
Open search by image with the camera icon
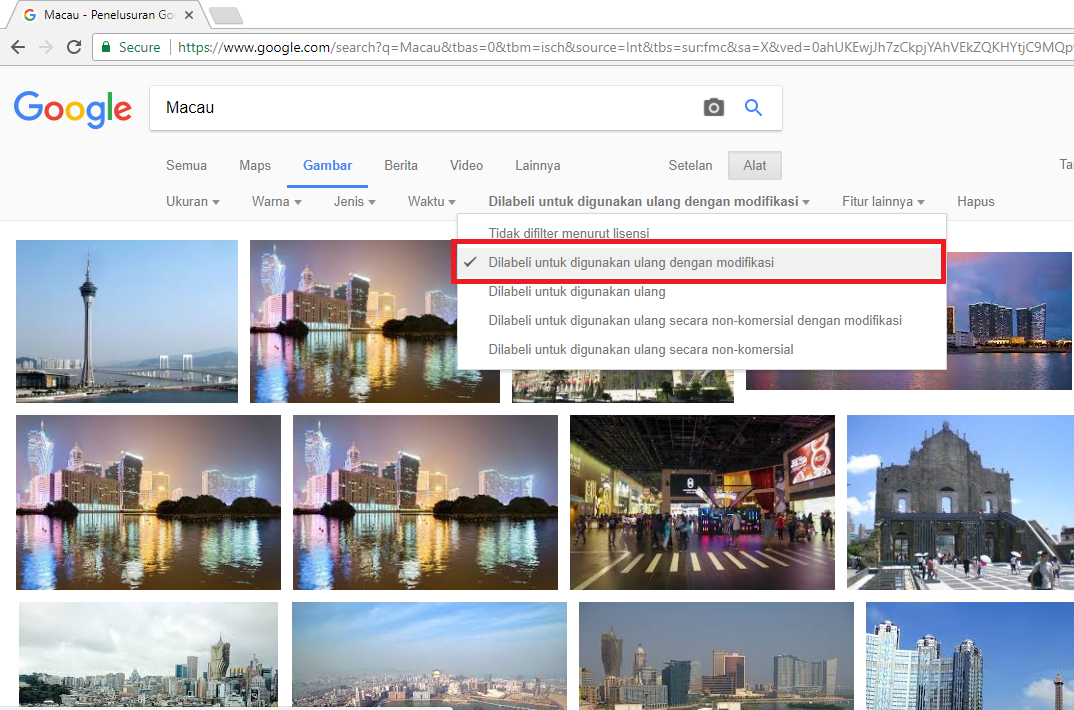tap(714, 107)
